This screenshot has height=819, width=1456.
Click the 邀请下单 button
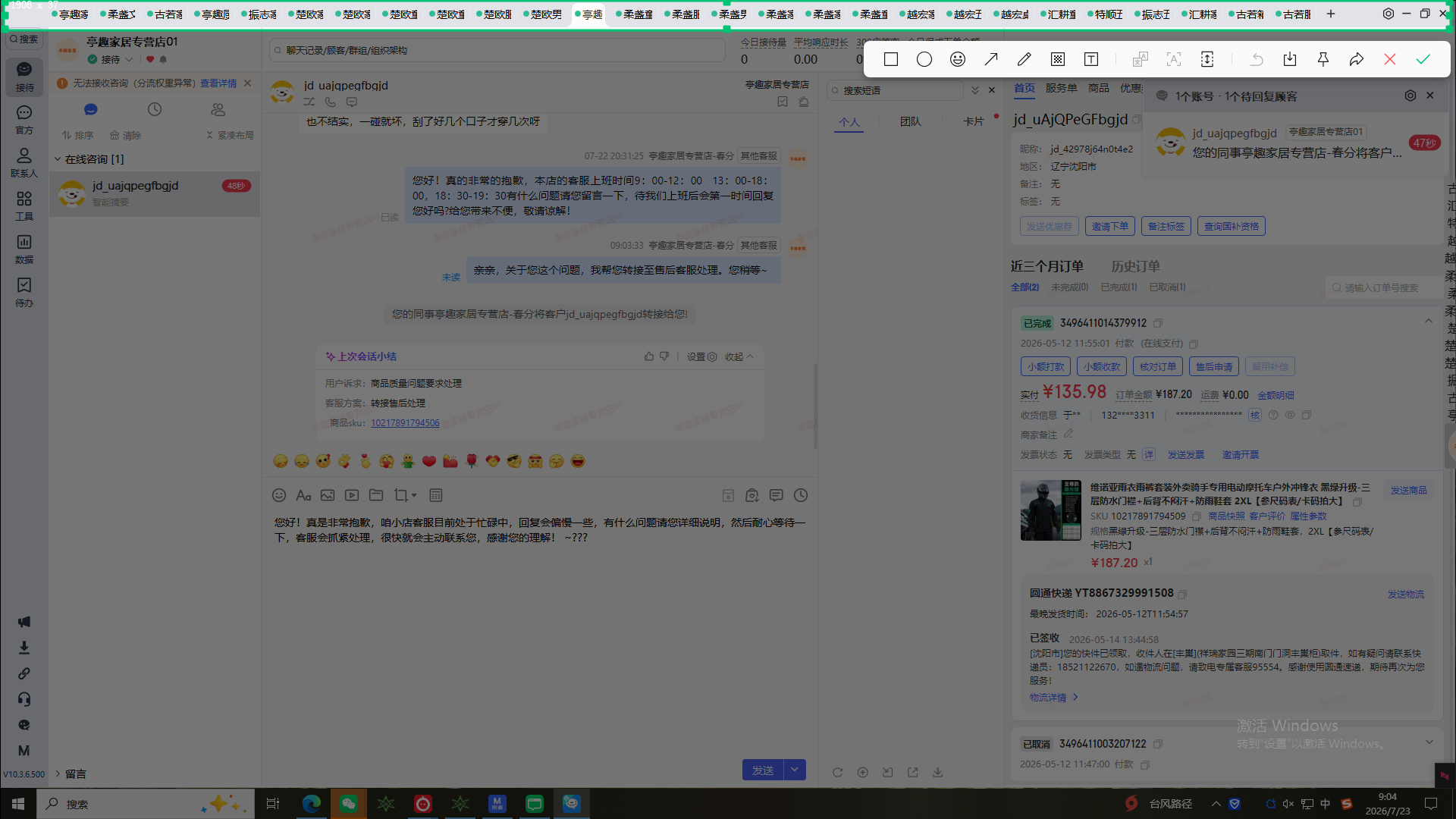[x=1109, y=226]
